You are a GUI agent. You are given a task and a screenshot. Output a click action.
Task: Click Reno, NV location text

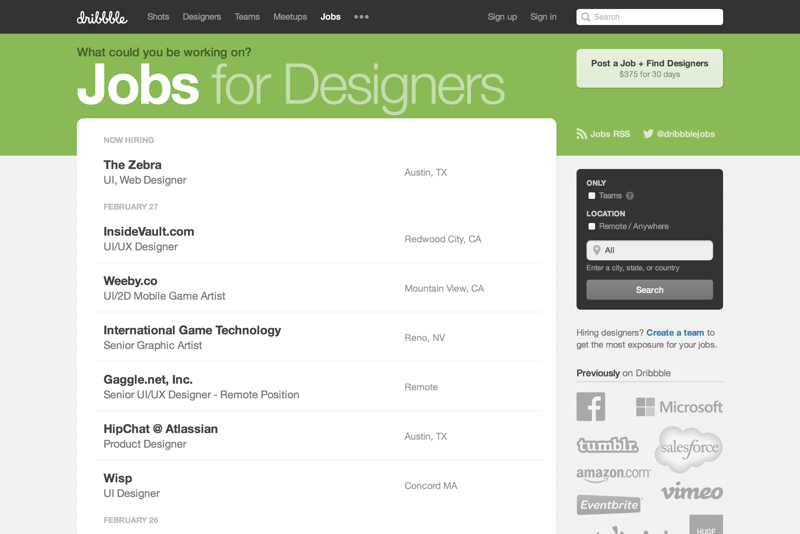click(x=424, y=338)
